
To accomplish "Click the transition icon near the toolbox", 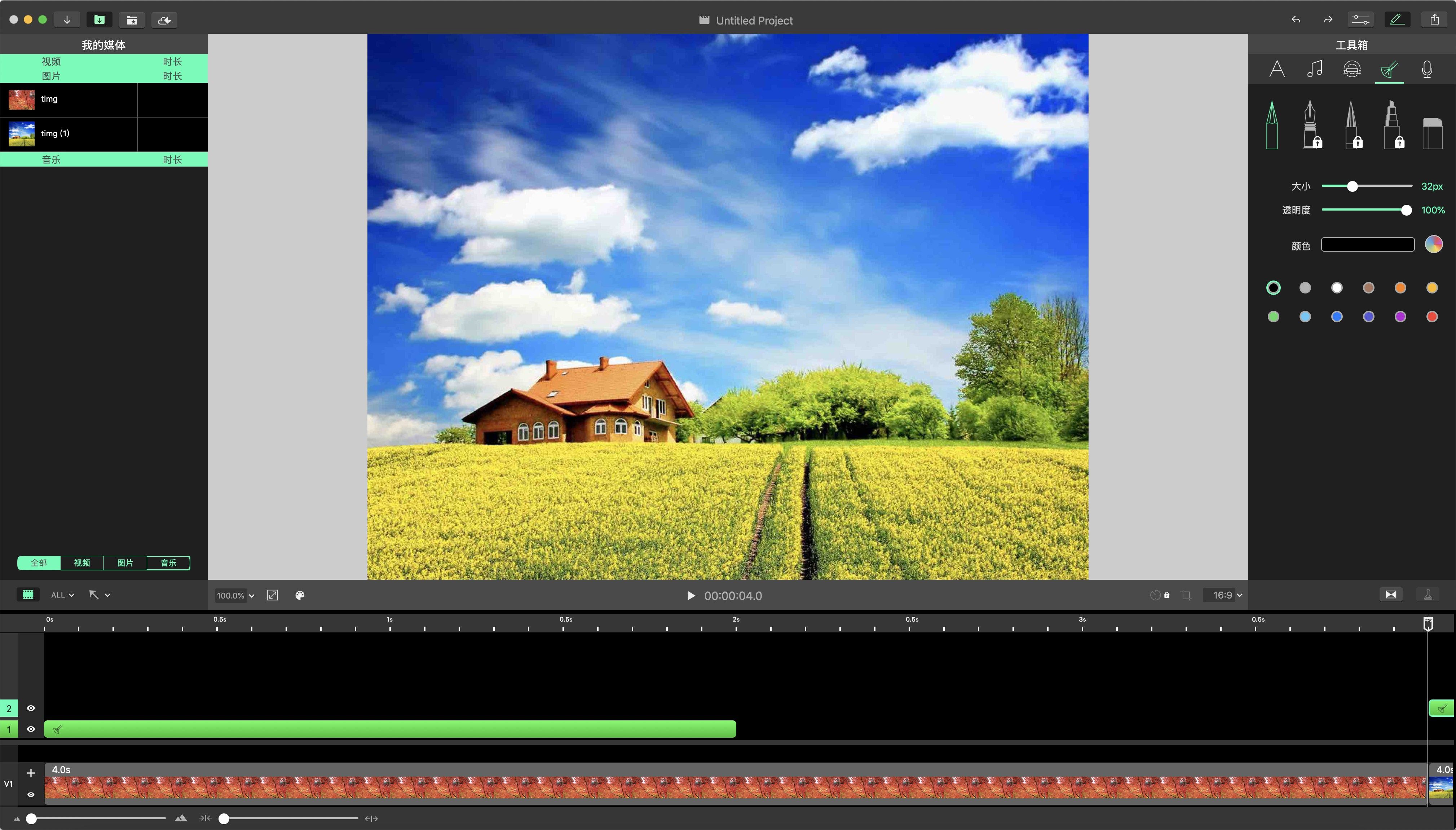I will [x=1391, y=595].
